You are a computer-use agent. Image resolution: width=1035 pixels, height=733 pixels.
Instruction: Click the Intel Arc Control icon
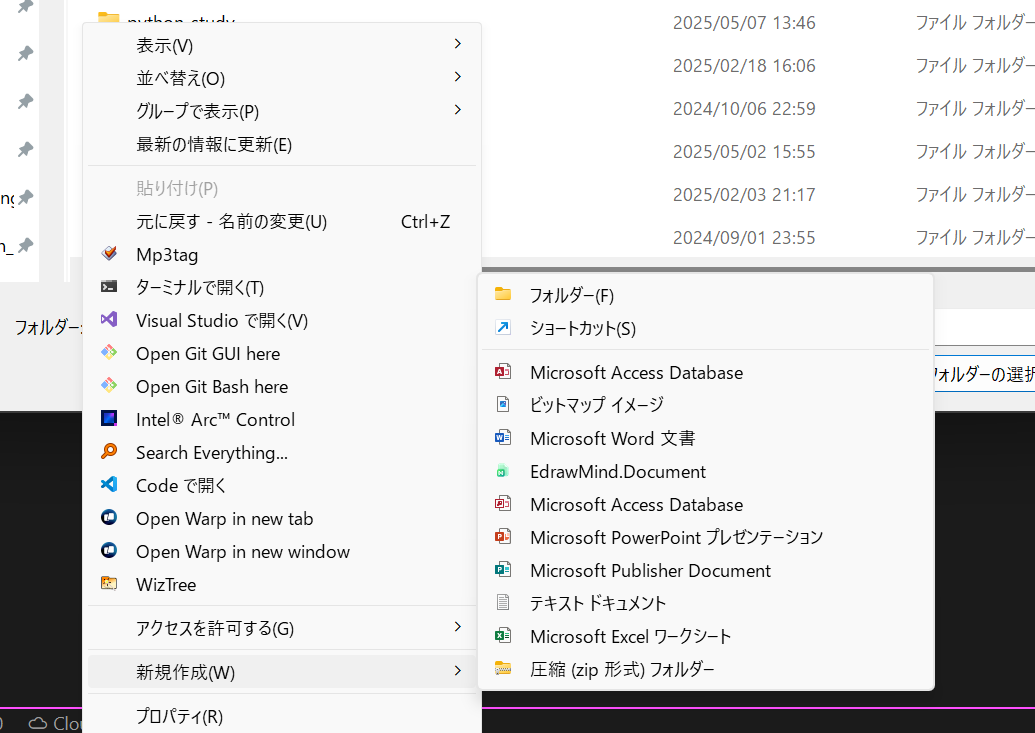[x=109, y=419]
